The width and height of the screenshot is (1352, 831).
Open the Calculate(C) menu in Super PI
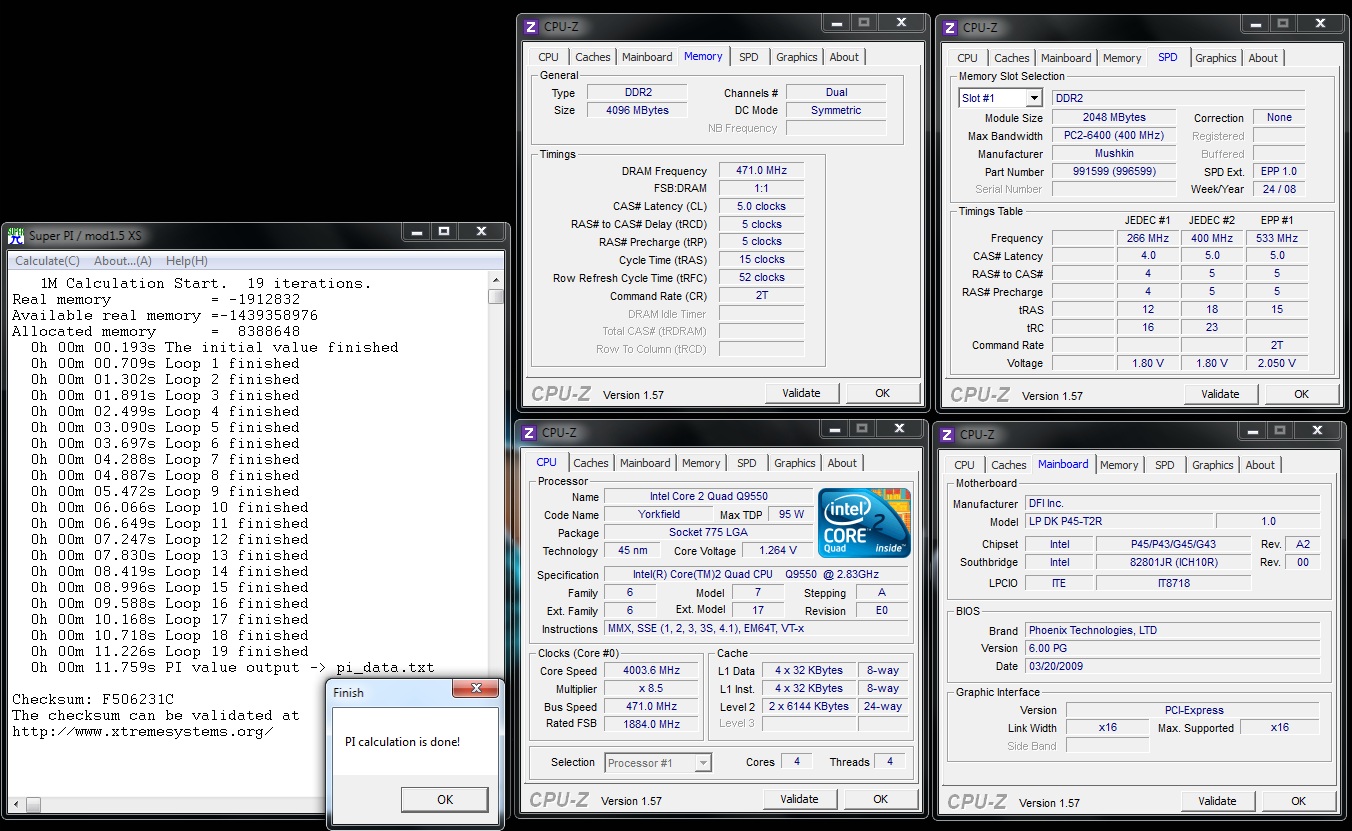(47, 261)
